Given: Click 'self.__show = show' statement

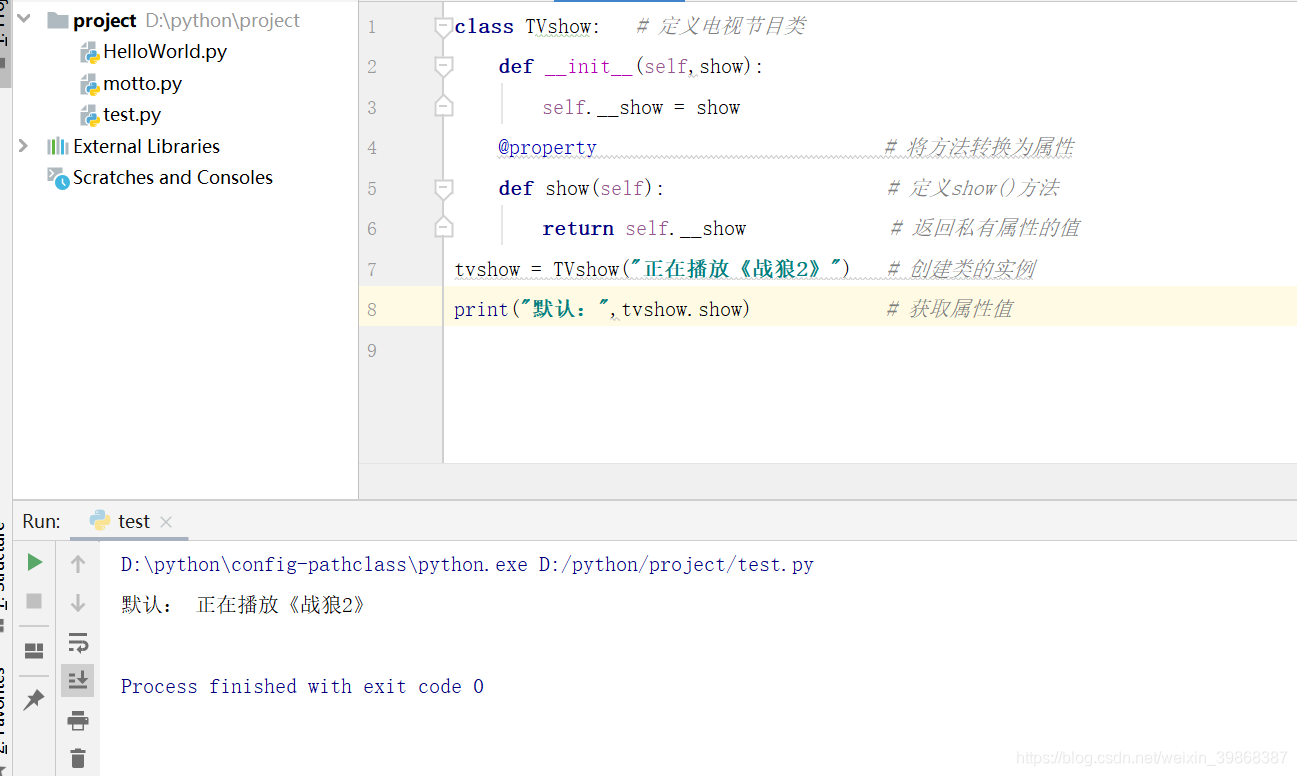Looking at the screenshot, I should pyautogui.click(x=641, y=107).
